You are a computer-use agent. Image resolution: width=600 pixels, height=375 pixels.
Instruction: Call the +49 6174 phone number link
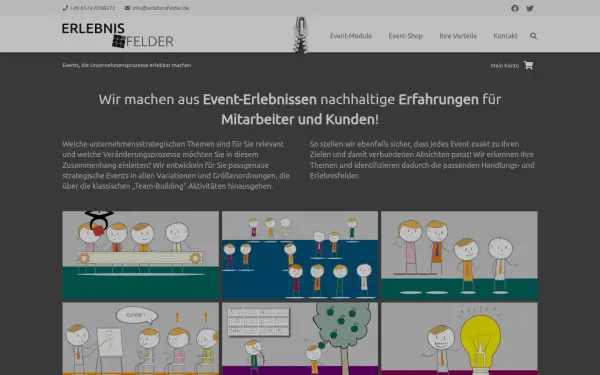point(93,8)
